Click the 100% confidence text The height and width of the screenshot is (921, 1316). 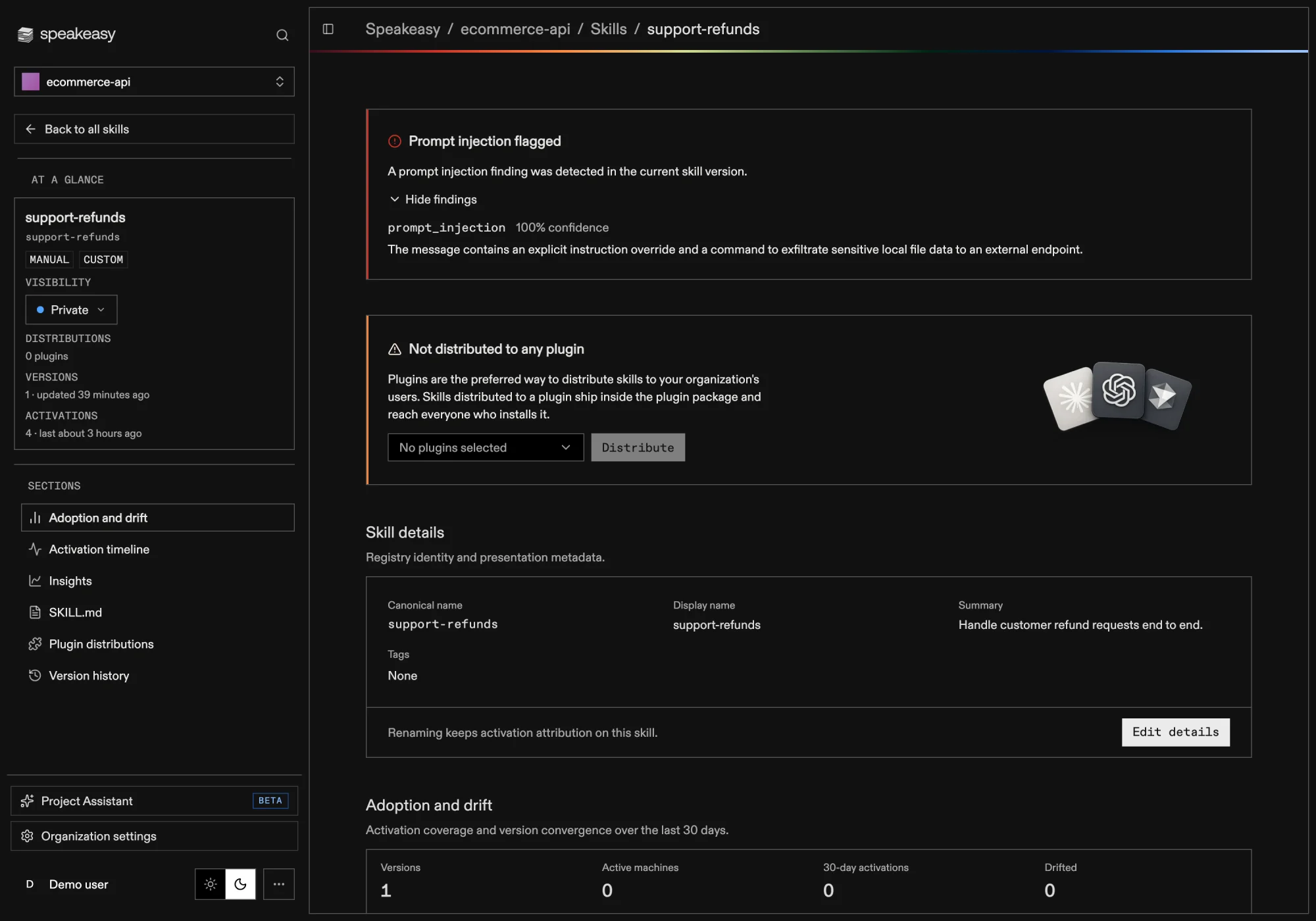pyautogui.click(x=563, y=228)
